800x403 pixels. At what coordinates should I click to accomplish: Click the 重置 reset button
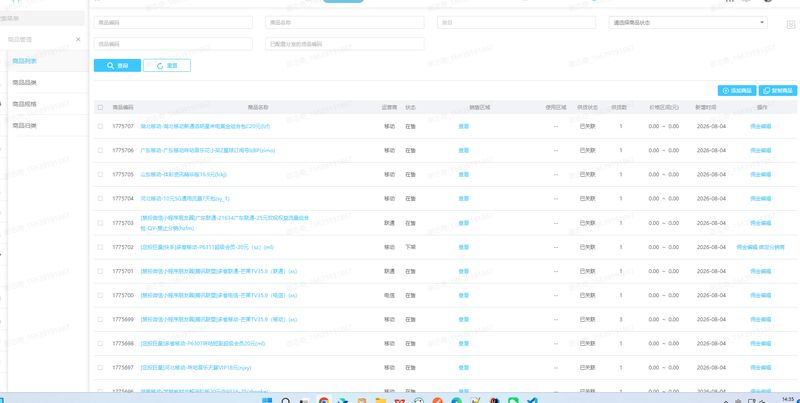(x=167, y=65)
